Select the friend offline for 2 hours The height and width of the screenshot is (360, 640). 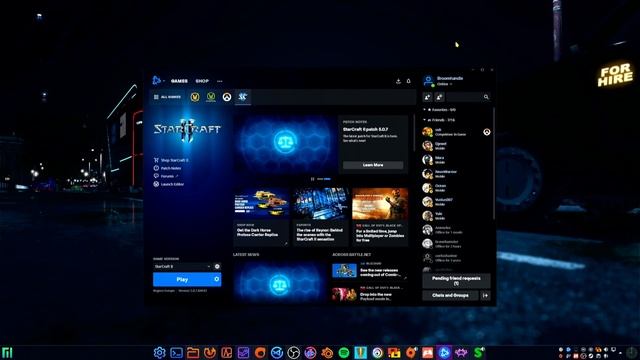(x=456, y=244)
